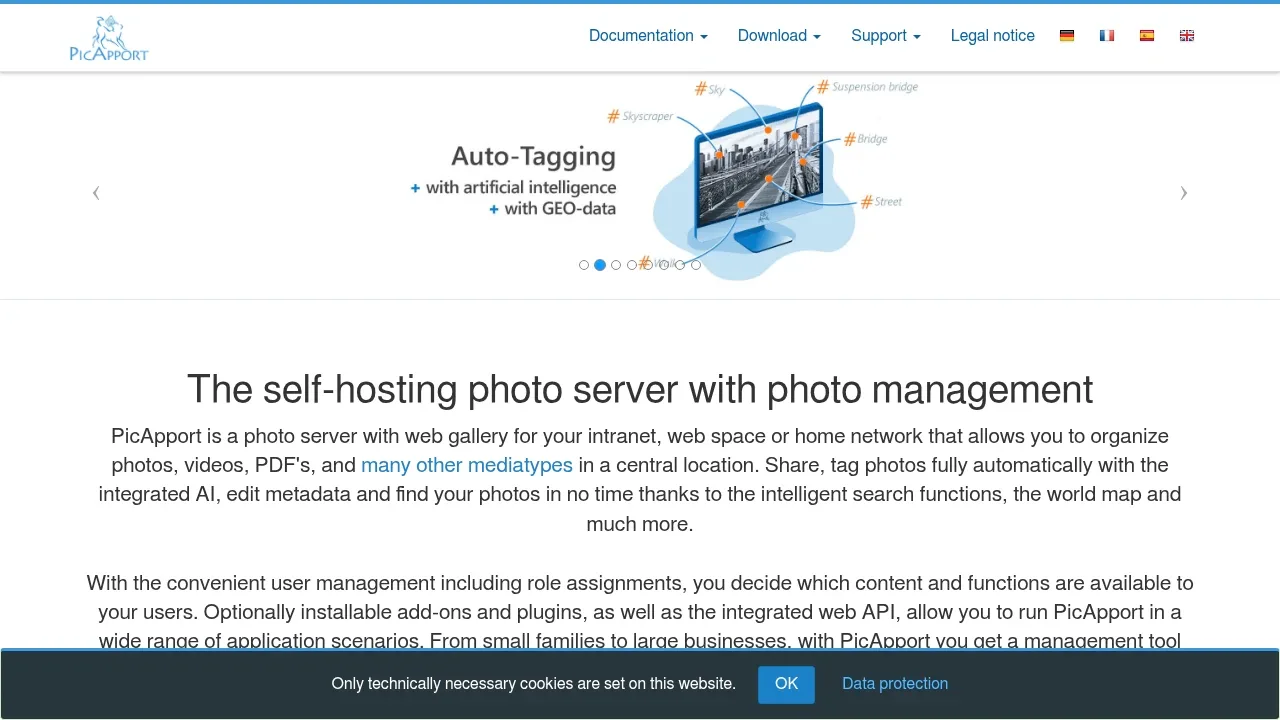Expand the Support dropdown menu
The width and height of the screenshot is (1280, 720).
pos(886,36)
